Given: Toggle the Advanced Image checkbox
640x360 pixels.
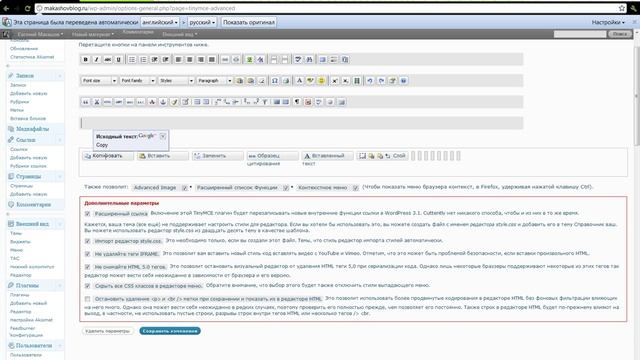Looking at the screenshot, I should pos(184,188).
